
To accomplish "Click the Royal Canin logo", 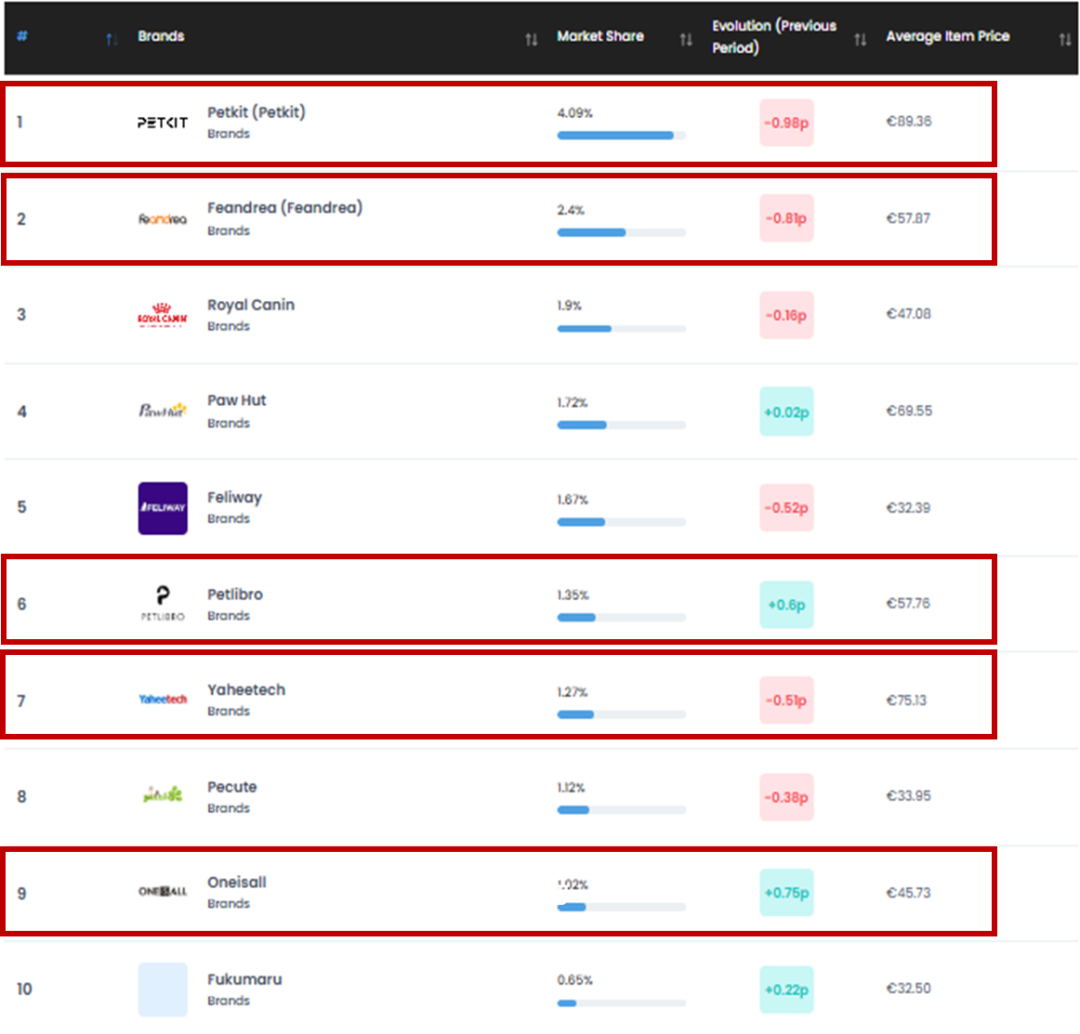I will tap(162, 315).
